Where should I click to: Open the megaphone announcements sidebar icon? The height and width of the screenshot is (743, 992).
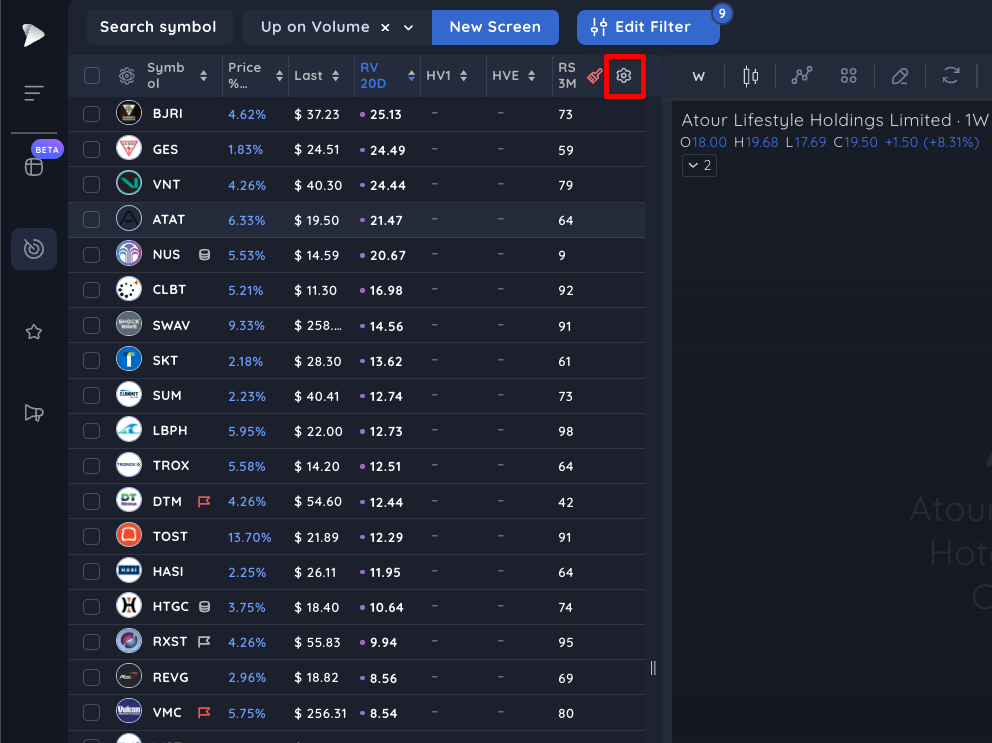[34, 413]
